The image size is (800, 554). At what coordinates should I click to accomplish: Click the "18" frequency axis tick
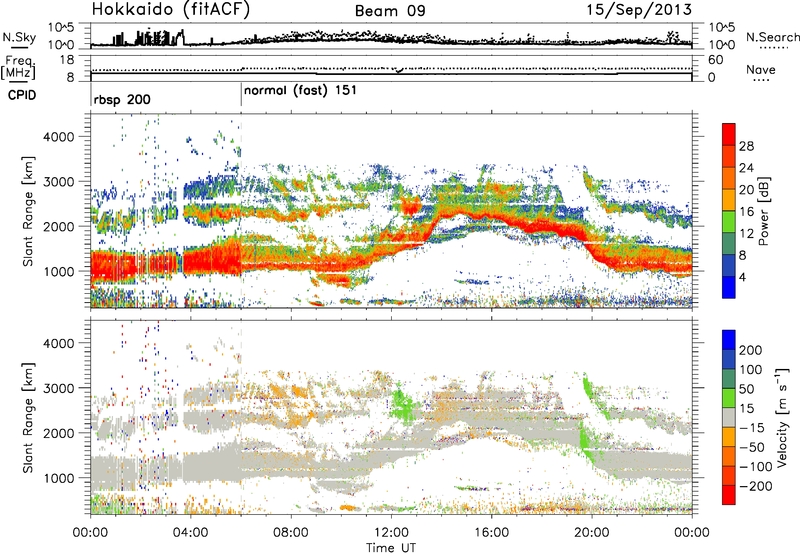point(66,60)
